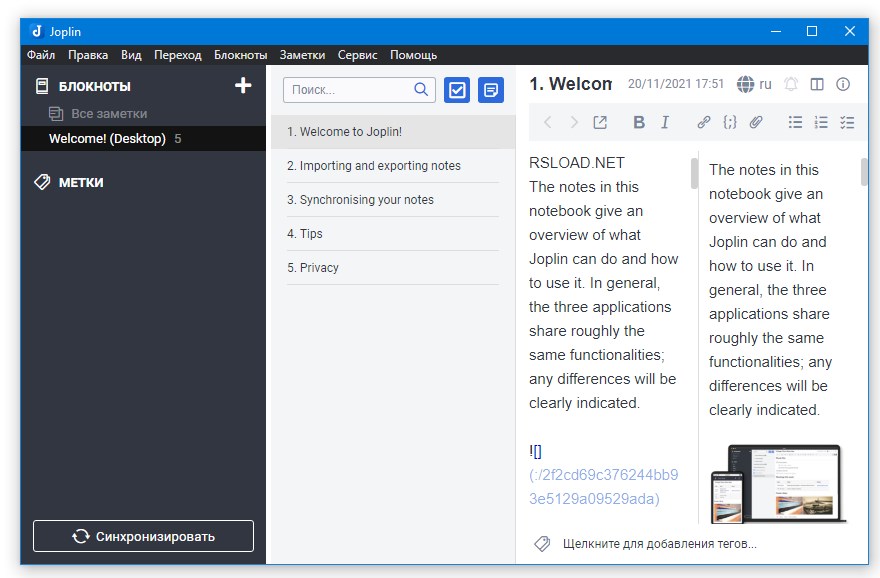Open the Заметки menu
Screen dimensions: 880x578
coord(302,55)
